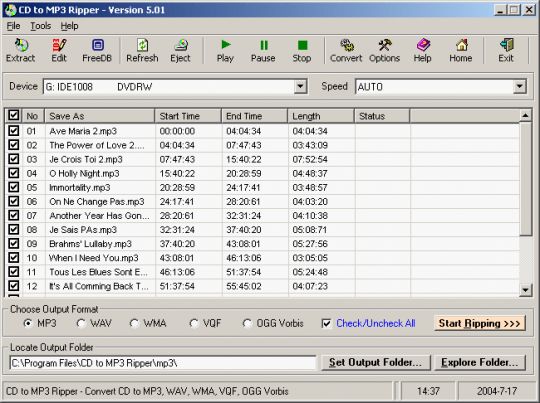The width and height of the screenshot is (540, 403).
Task: Play the selected track
Action: tap(225, 51)
